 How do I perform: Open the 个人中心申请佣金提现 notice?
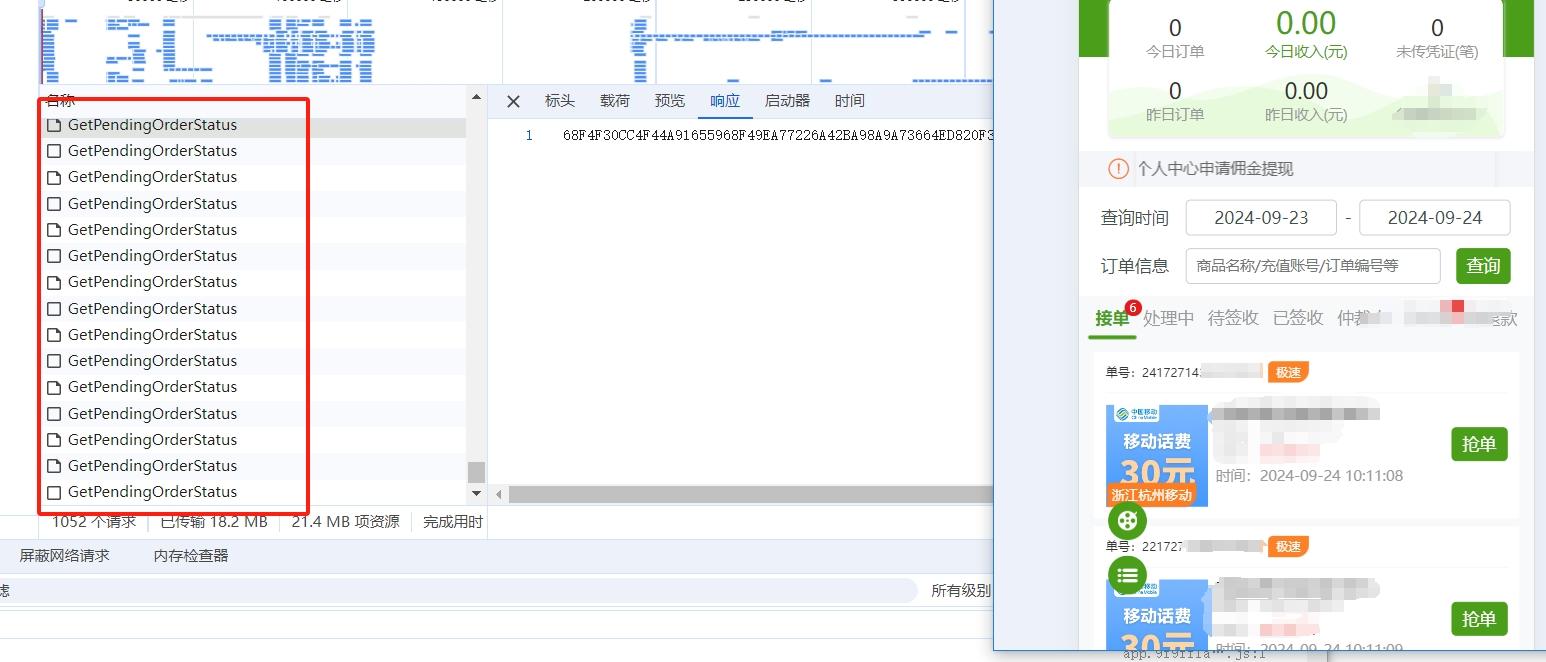tap(1215, 169)
